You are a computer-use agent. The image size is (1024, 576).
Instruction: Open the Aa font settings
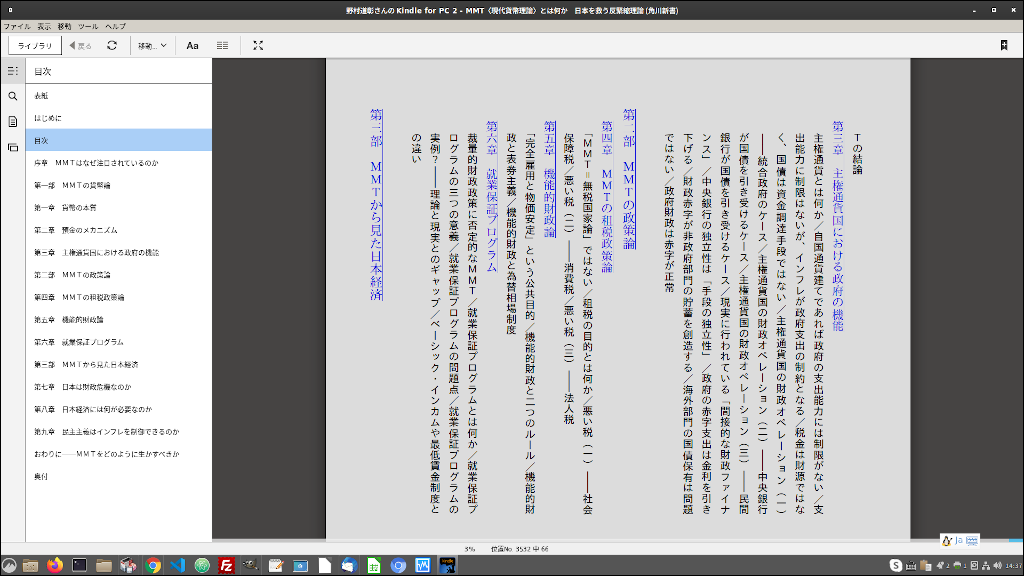[192, 46]
